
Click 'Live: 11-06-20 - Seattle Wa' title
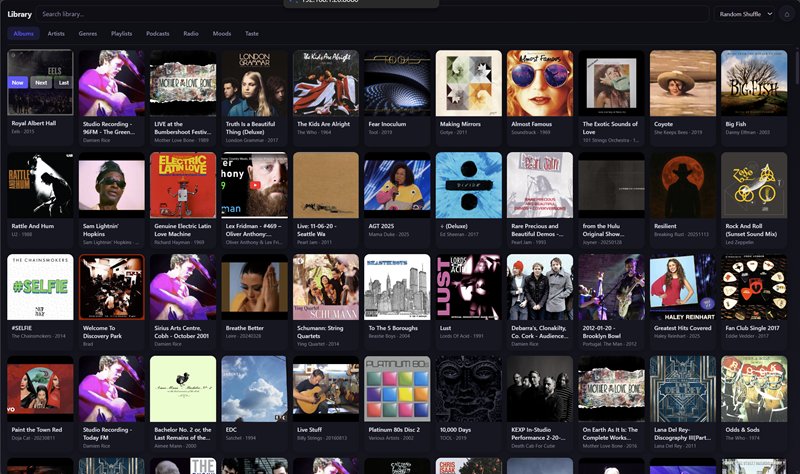[x=317, y=230]
